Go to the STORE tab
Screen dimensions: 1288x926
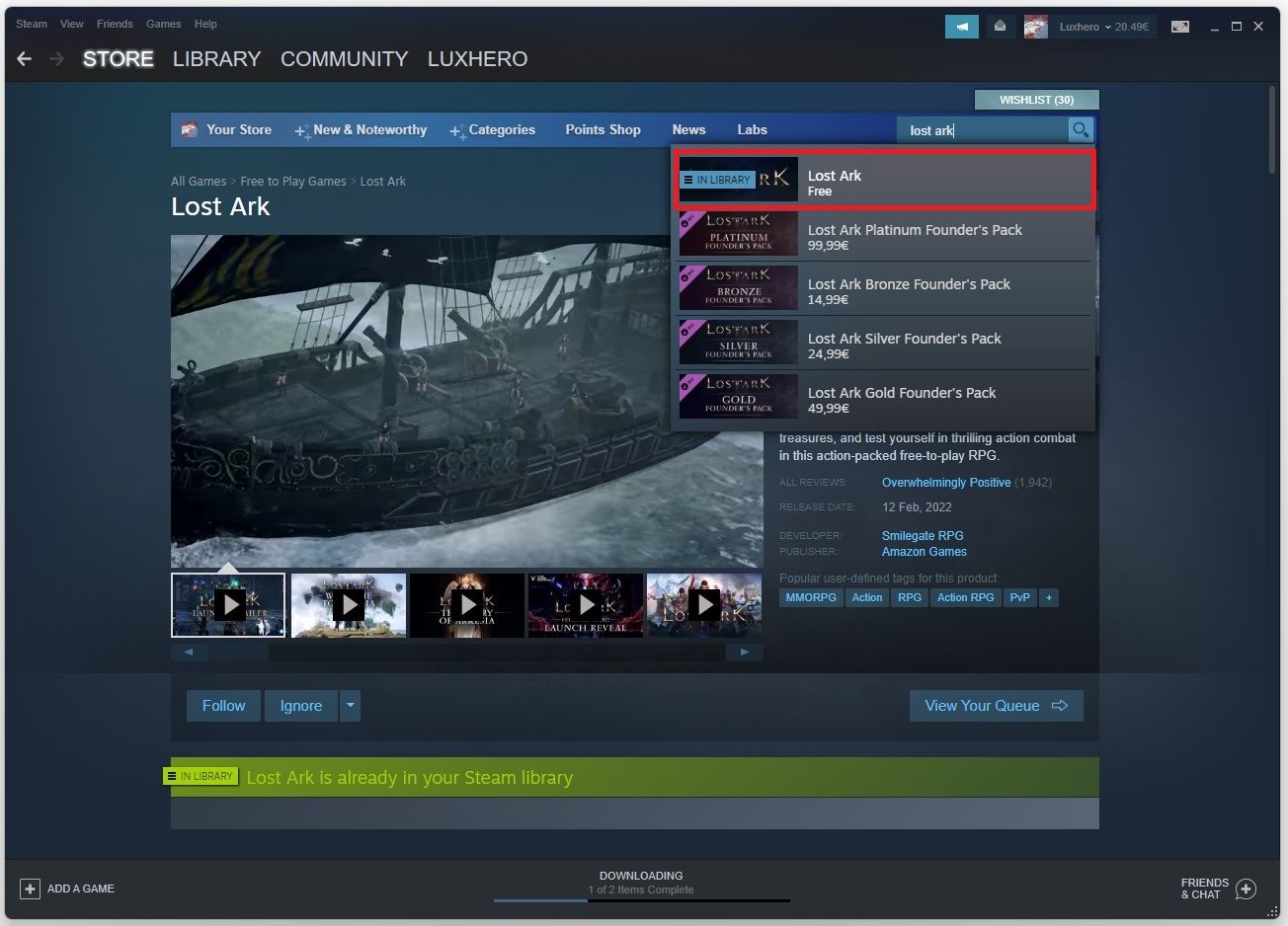click(119, 59)
